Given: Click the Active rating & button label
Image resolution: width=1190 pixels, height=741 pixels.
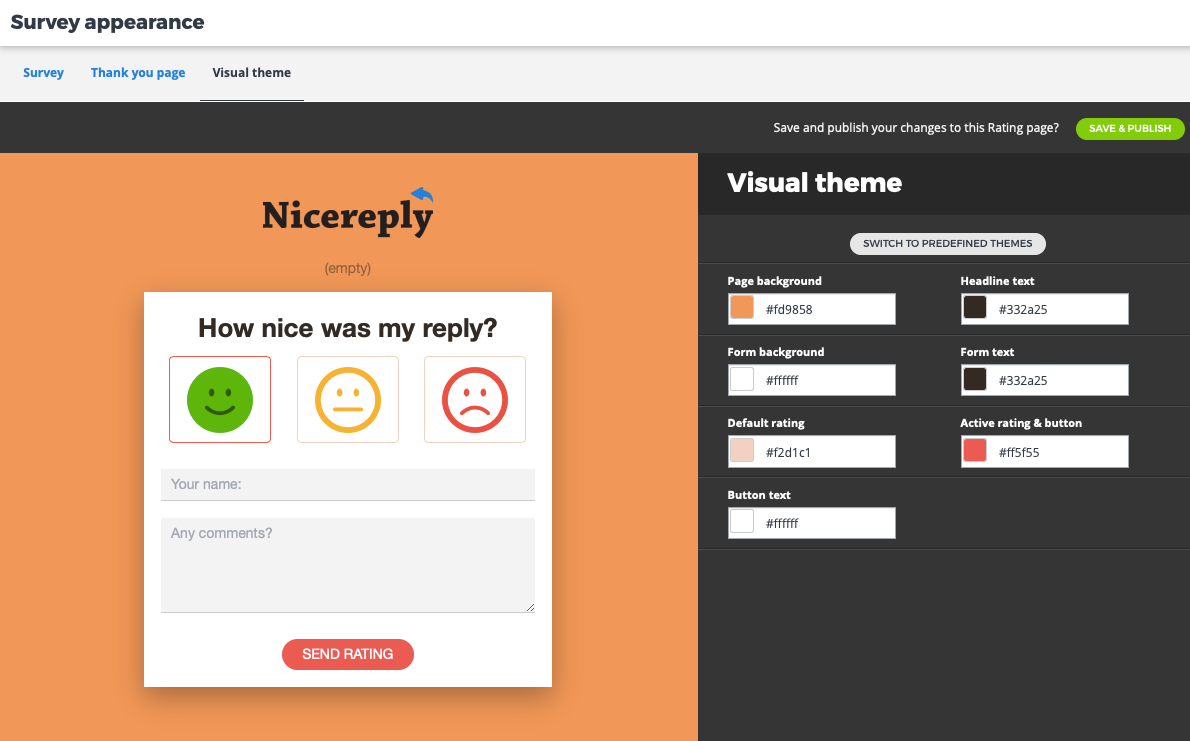Looking at the screenshot, I should click(1021, 423).
